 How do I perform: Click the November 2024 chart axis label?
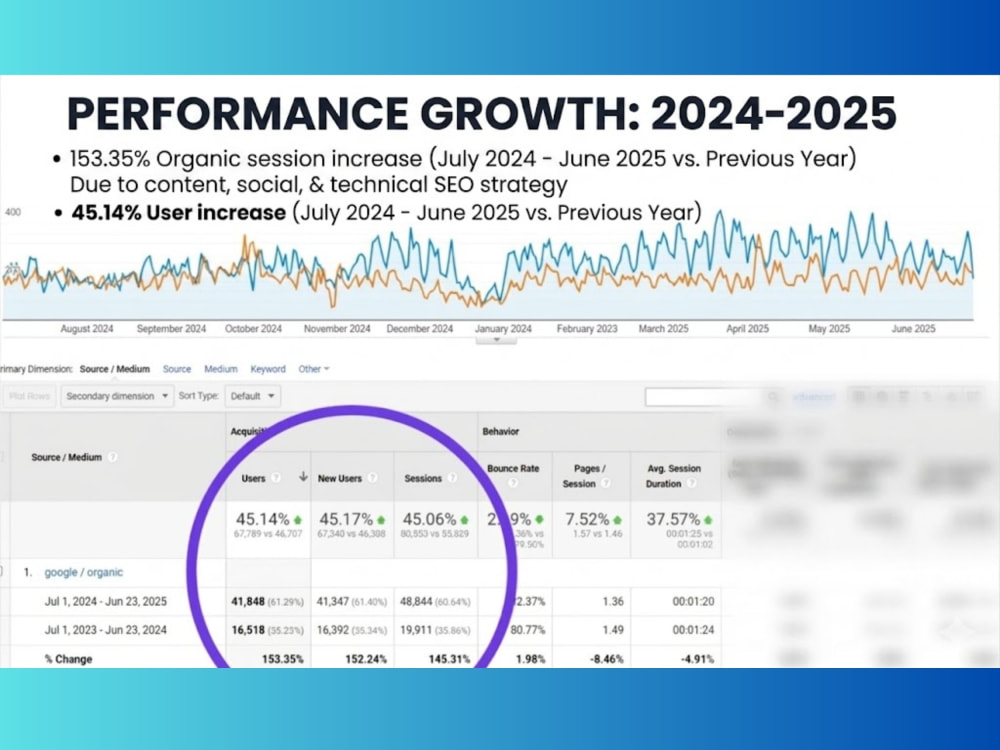click(337, 328)
